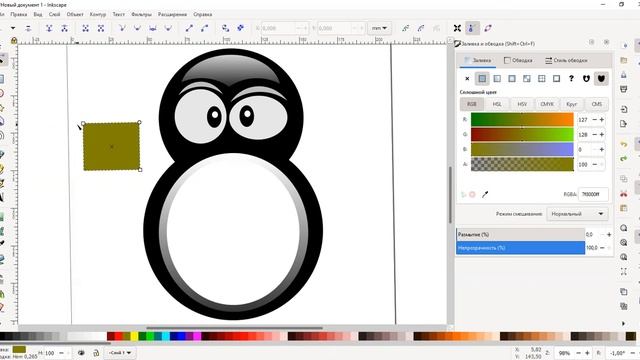Image resolution: width=640 pixels, height=360 pixels.
Task: Open the Правка menu
Action: coord(19,14)
